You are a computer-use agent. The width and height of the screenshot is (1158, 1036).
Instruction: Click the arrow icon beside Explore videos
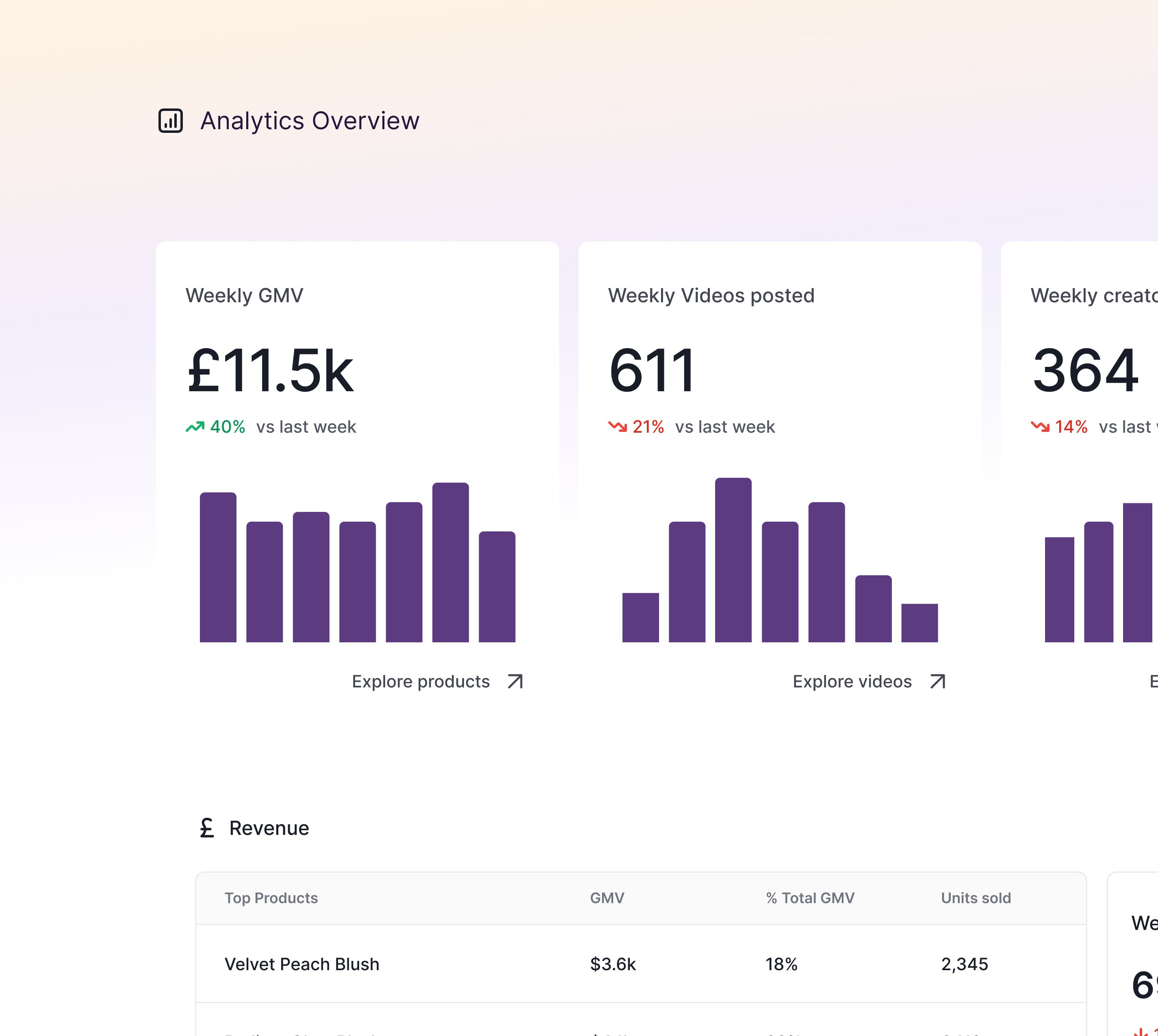937,681
